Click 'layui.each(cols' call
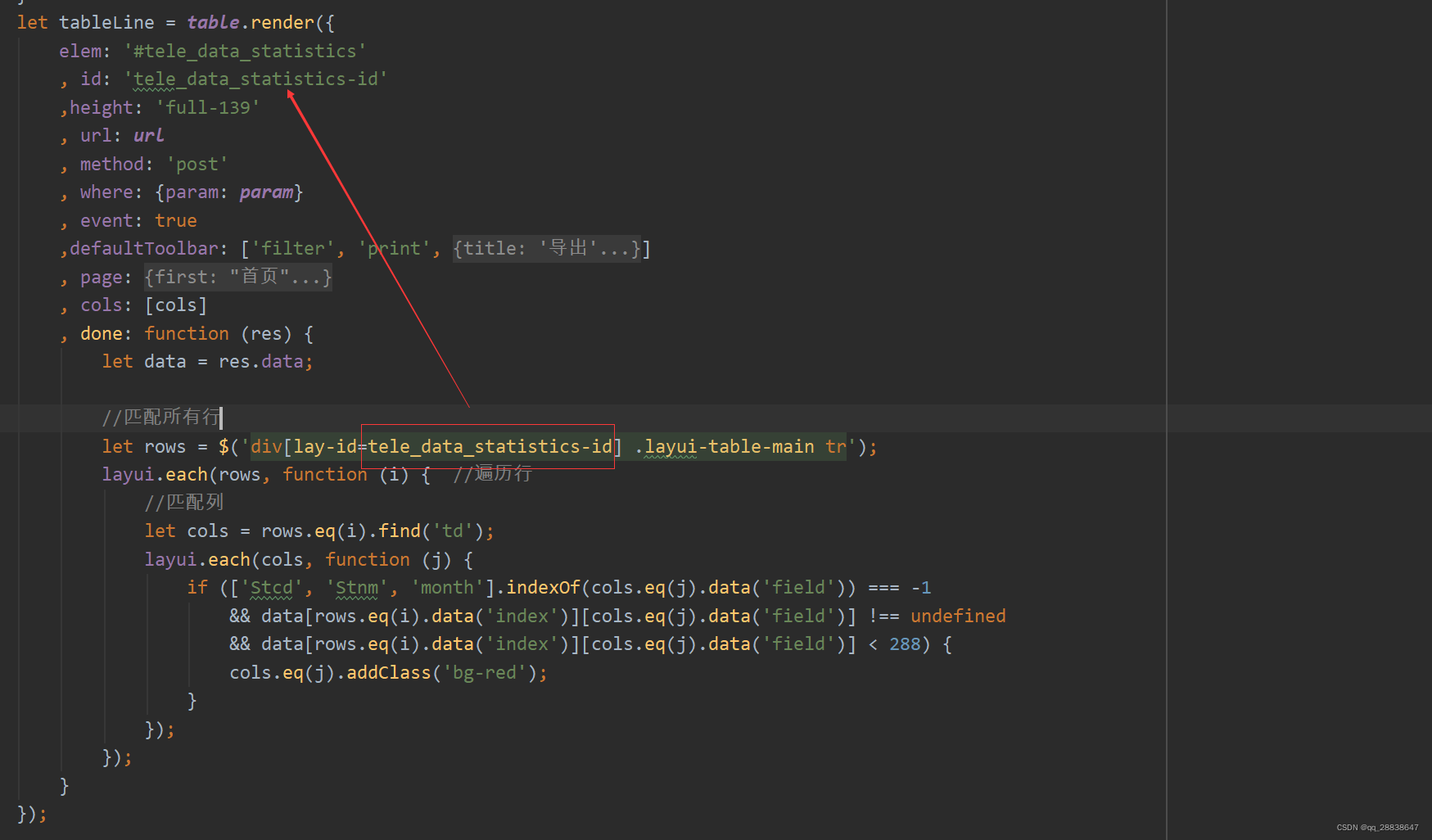 [x=224, y=560]
